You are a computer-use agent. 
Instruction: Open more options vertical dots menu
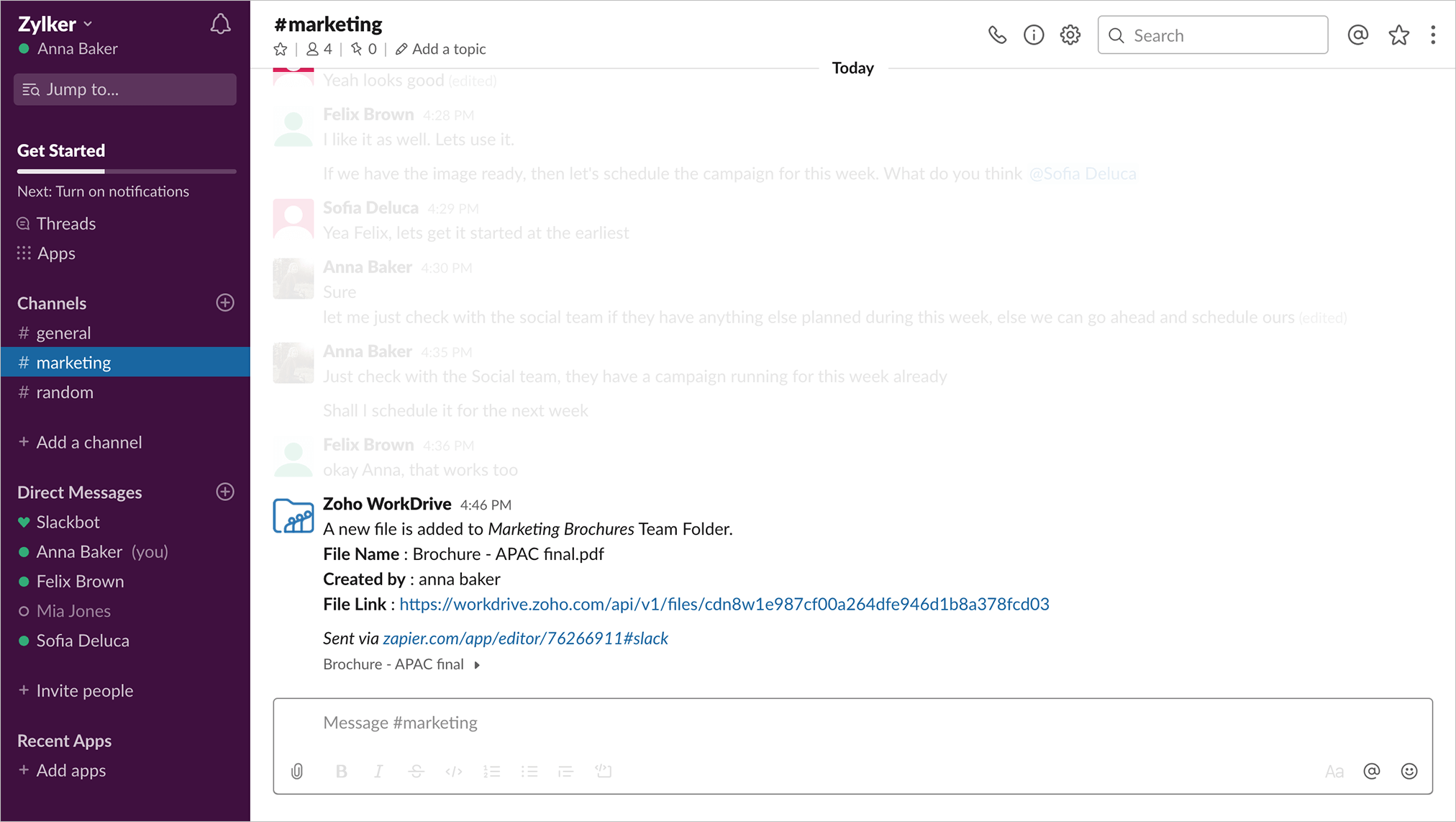[x=1433, y=35]
